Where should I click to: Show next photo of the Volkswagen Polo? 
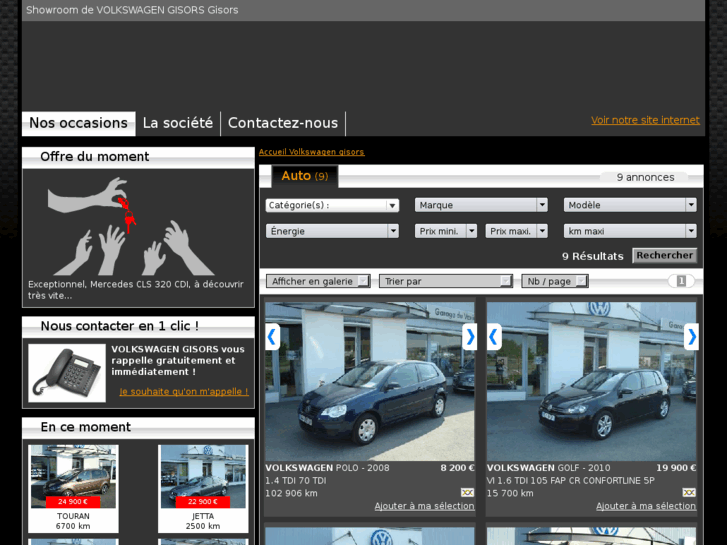point(470,337)
